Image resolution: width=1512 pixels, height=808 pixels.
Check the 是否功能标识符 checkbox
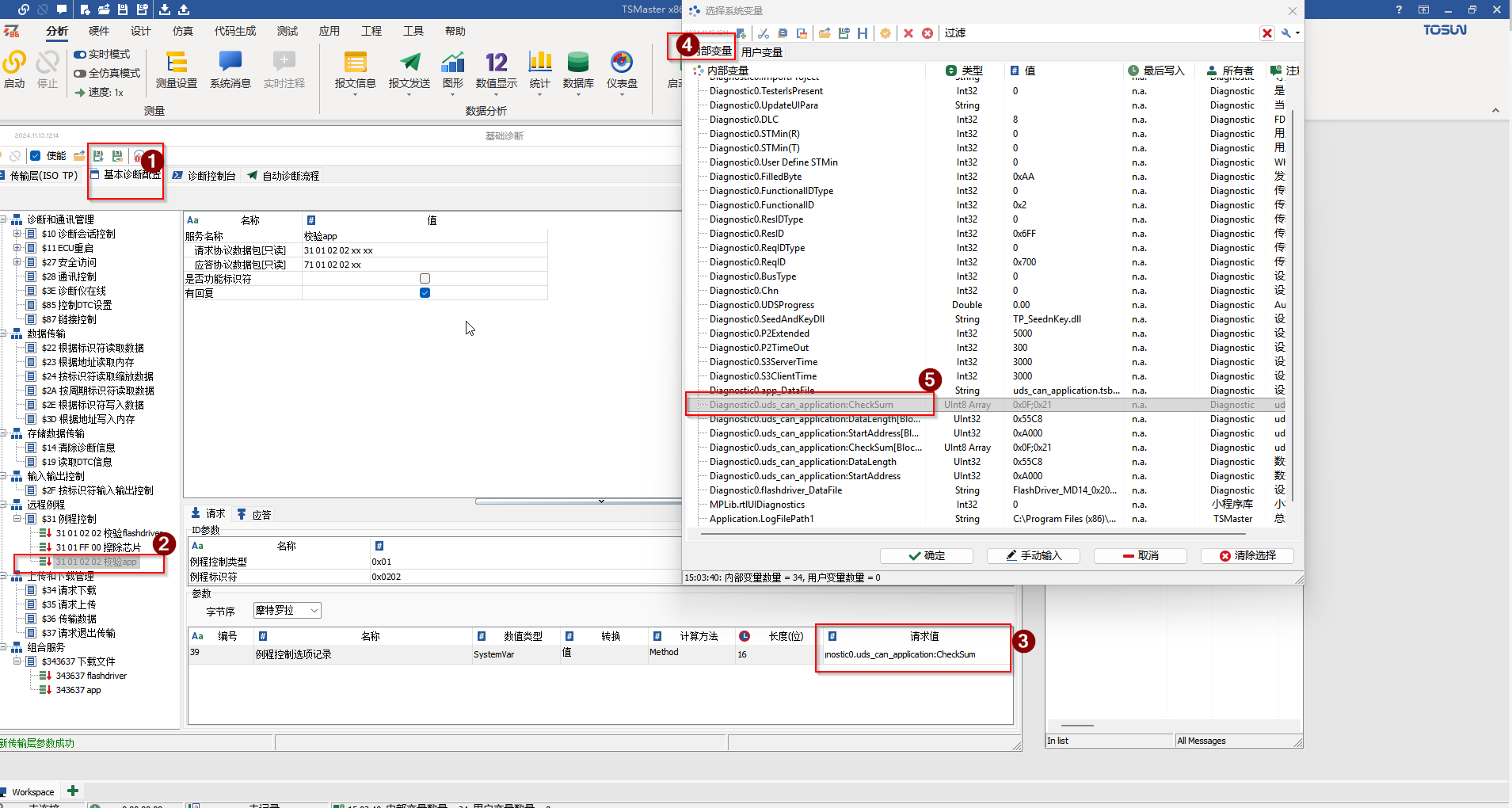click(x=425, y=279)
